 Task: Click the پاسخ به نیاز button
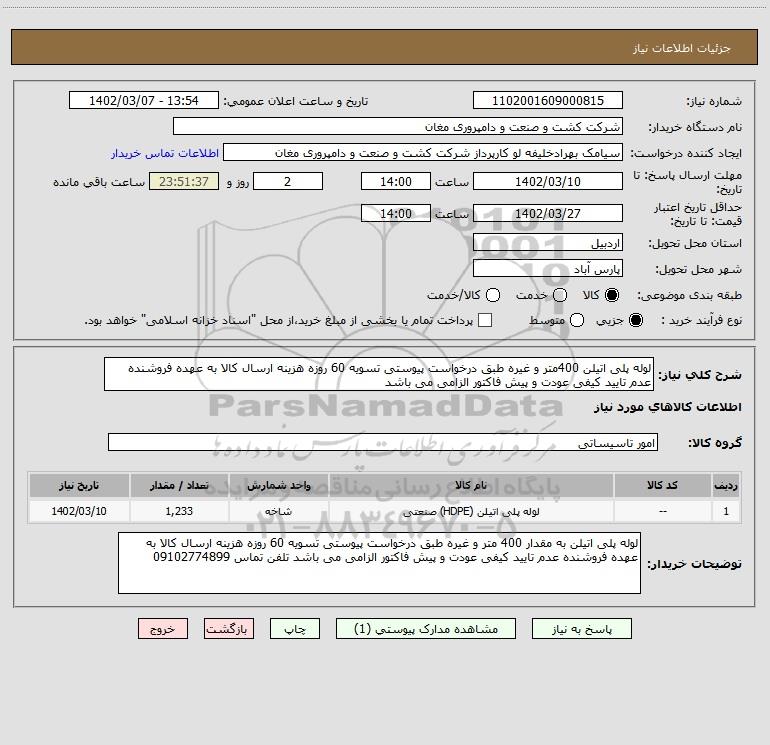point(582,629)
